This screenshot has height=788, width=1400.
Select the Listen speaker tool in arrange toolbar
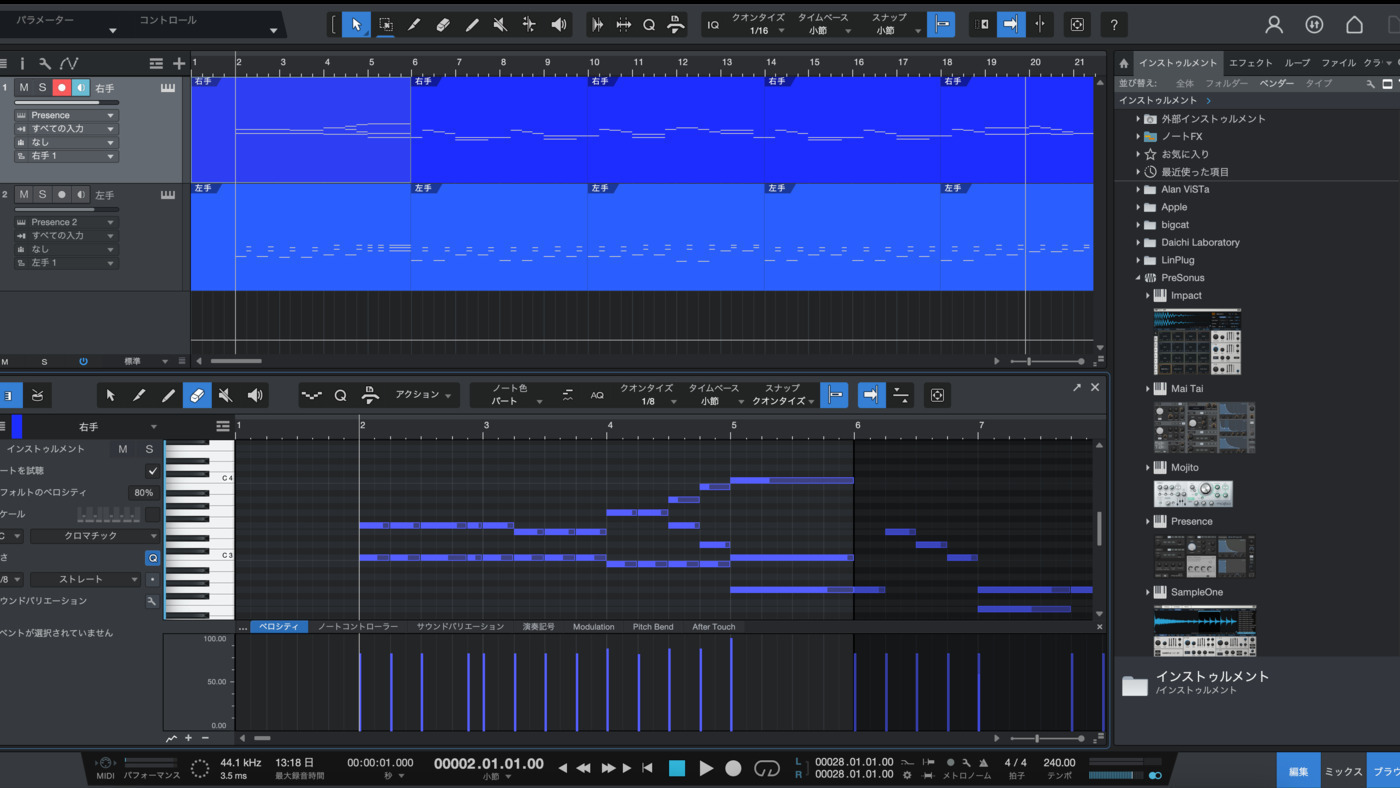558,25
